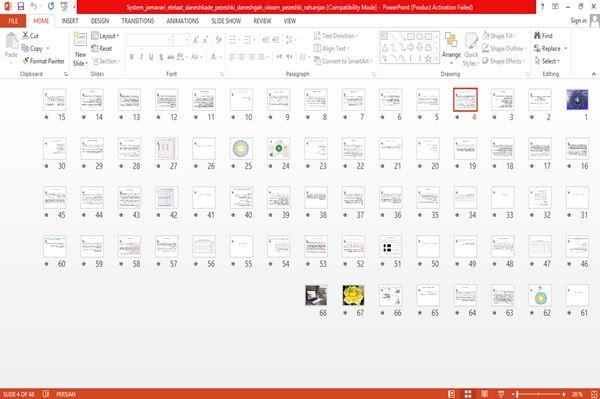Click Find in Editing group
The height and width of the screenshot is (399, 600).
[x=543, y=36]
